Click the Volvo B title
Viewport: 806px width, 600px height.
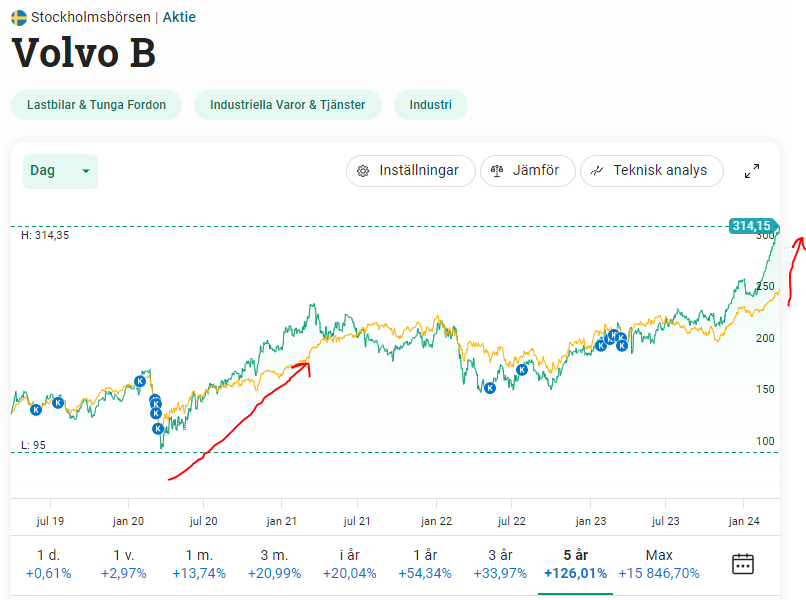83,53
